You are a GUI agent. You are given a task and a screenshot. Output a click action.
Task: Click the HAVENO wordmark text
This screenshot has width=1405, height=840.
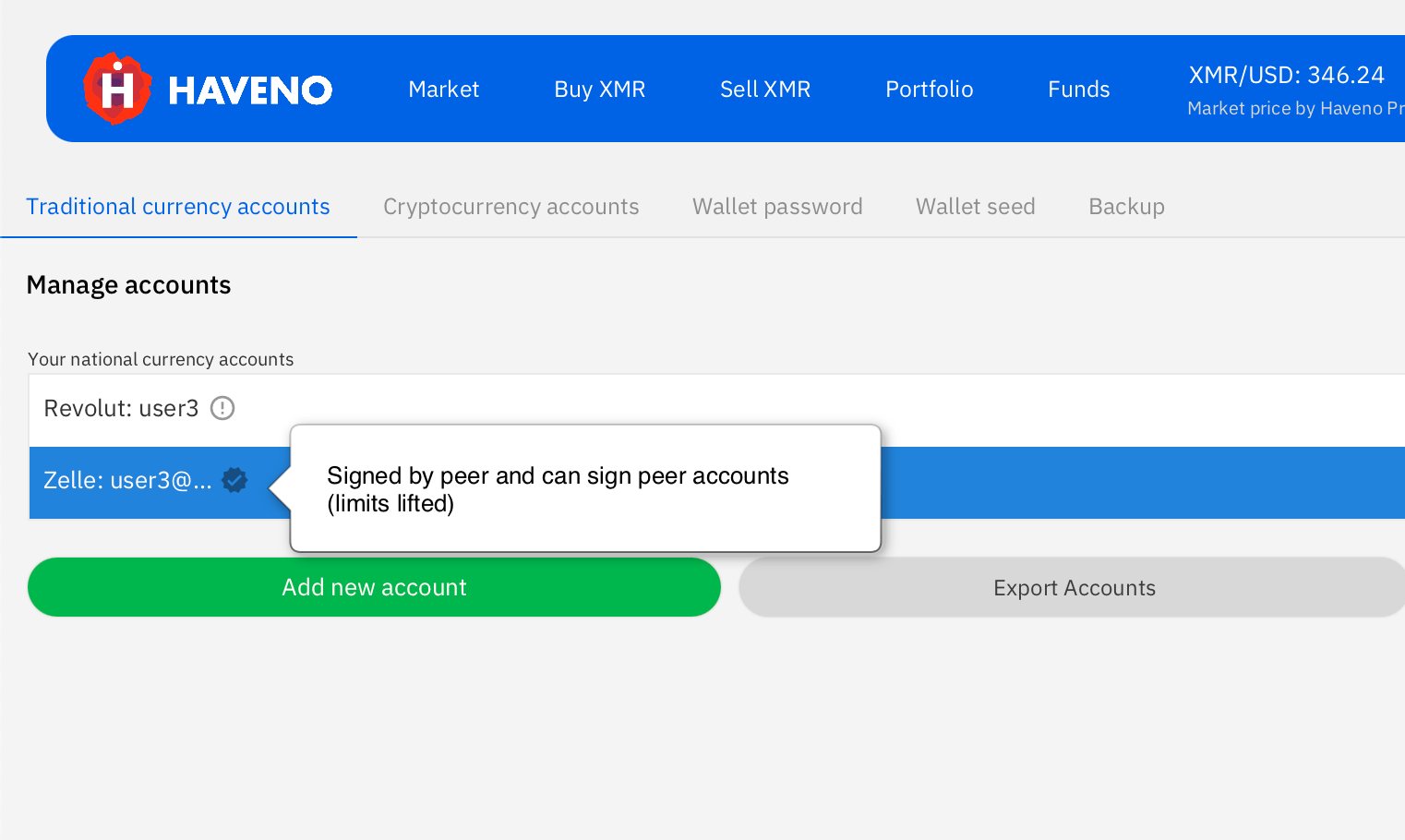point(250,90)
